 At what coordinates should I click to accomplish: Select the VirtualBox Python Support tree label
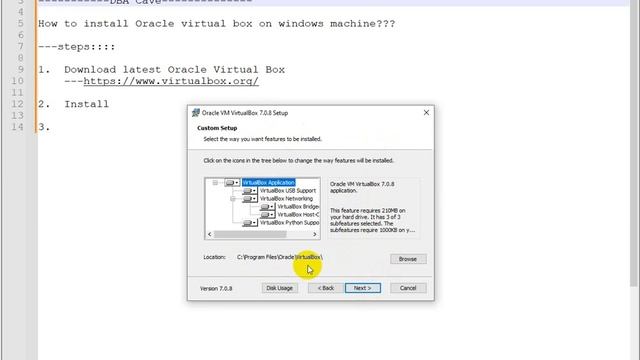[x=289, y=223]
